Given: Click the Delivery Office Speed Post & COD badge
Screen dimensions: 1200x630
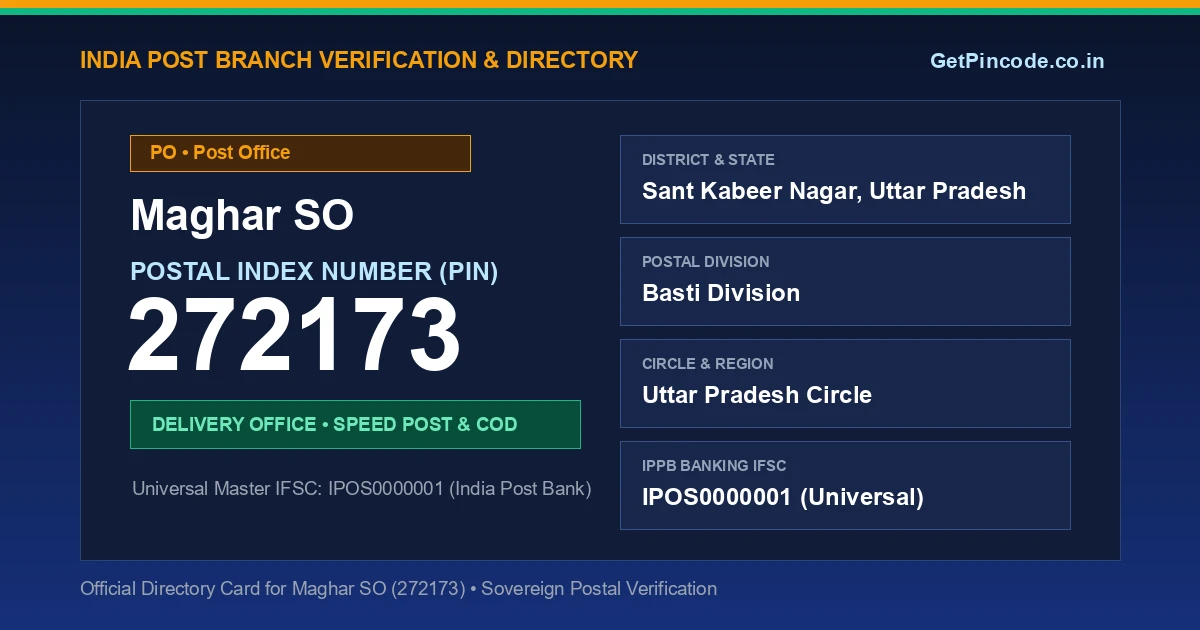Looking at the screenshot, I should (x=355, y=424).
